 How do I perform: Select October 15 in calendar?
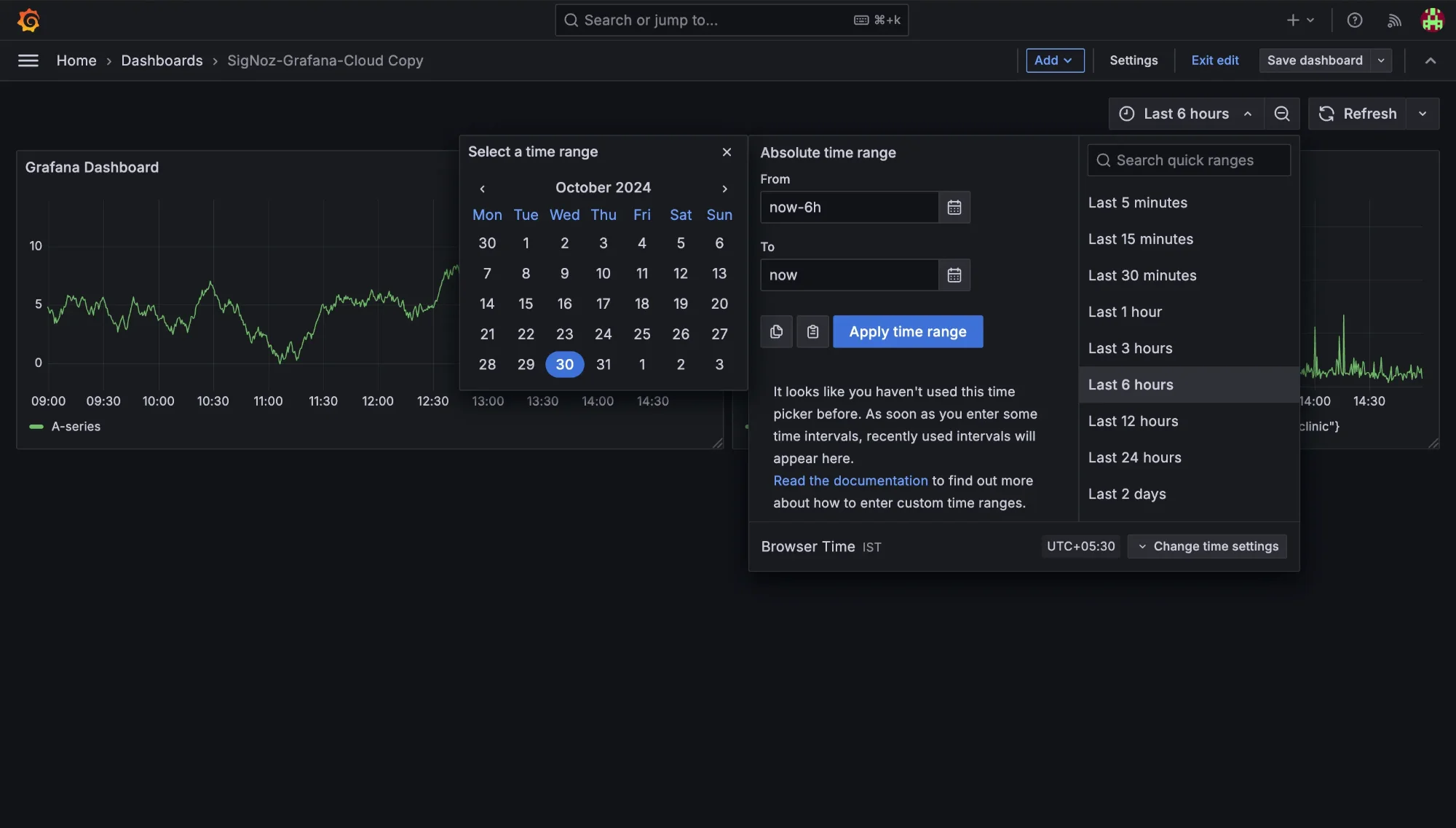click(526, 304)
